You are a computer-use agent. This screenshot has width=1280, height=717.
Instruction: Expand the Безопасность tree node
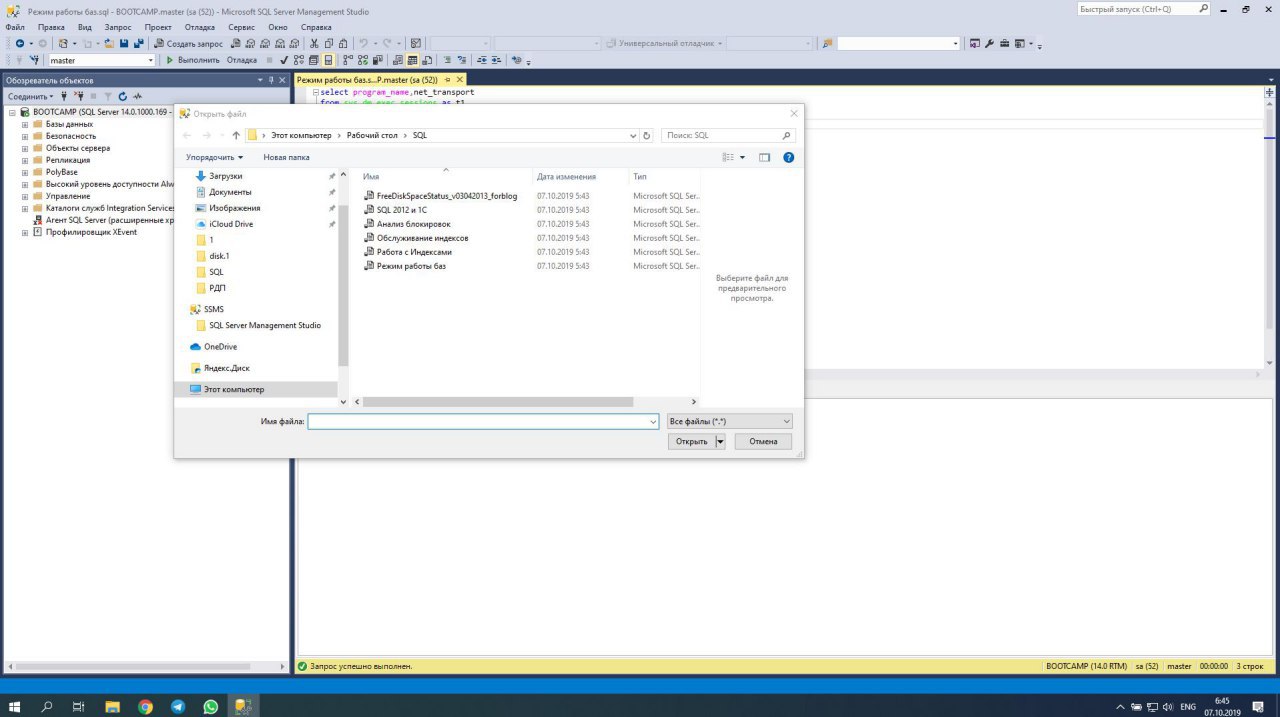(25, 136)
